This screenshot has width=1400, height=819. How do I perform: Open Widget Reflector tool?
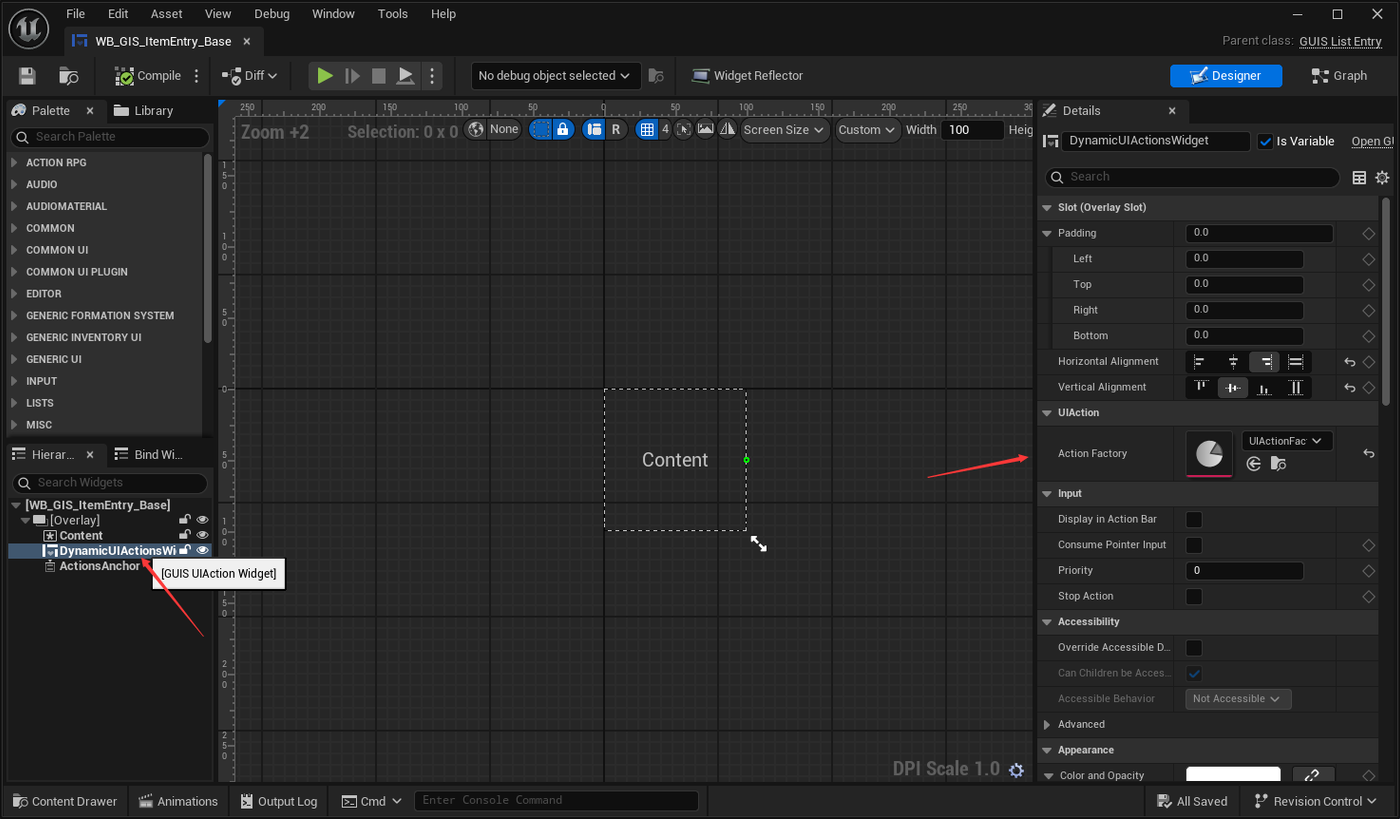click(x=747, y=76)
